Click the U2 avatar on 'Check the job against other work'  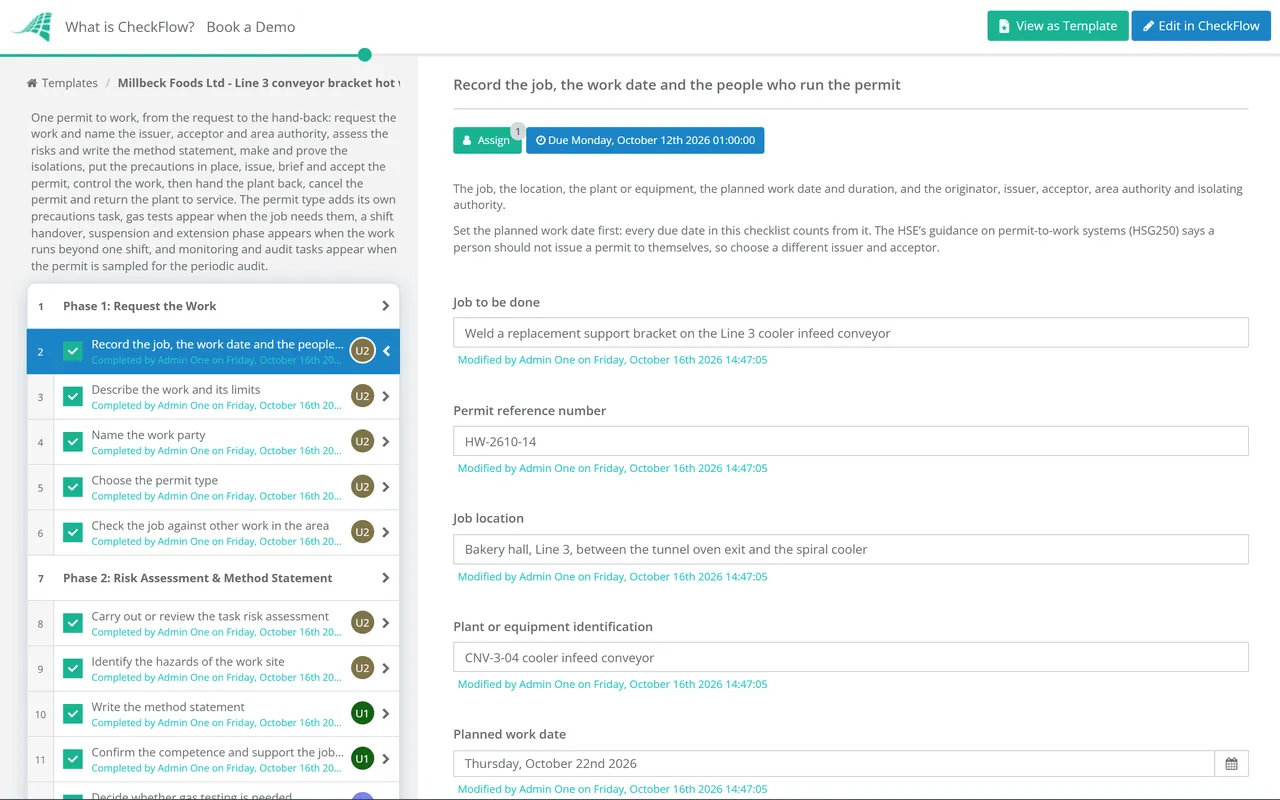coord(362,532)
